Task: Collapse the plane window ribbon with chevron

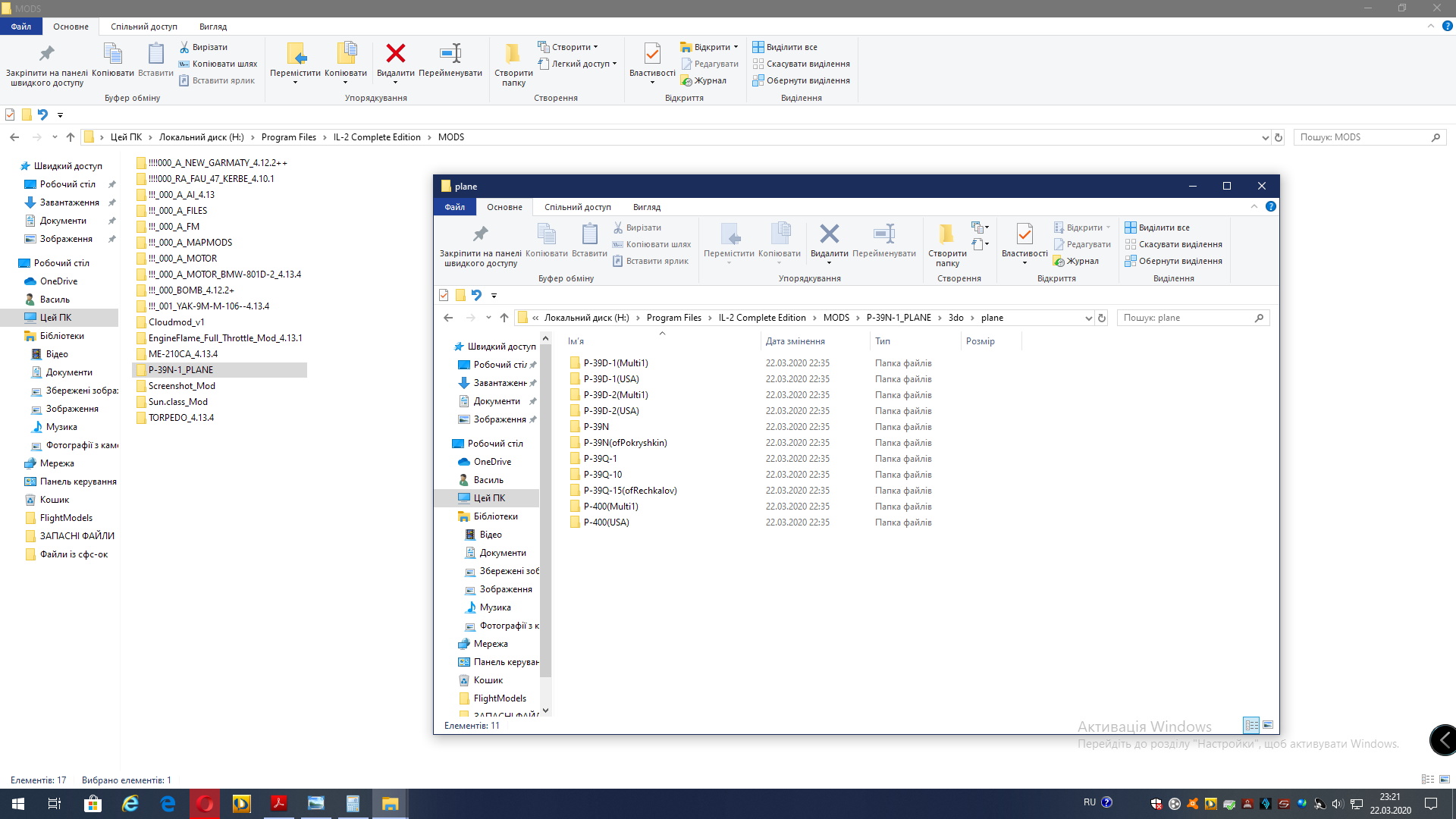Action: pyautogui.click(x=1254, y=206)
